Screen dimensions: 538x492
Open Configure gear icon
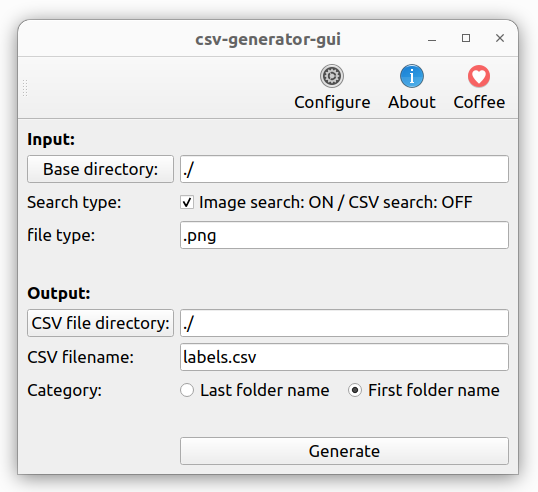(332, 76)
